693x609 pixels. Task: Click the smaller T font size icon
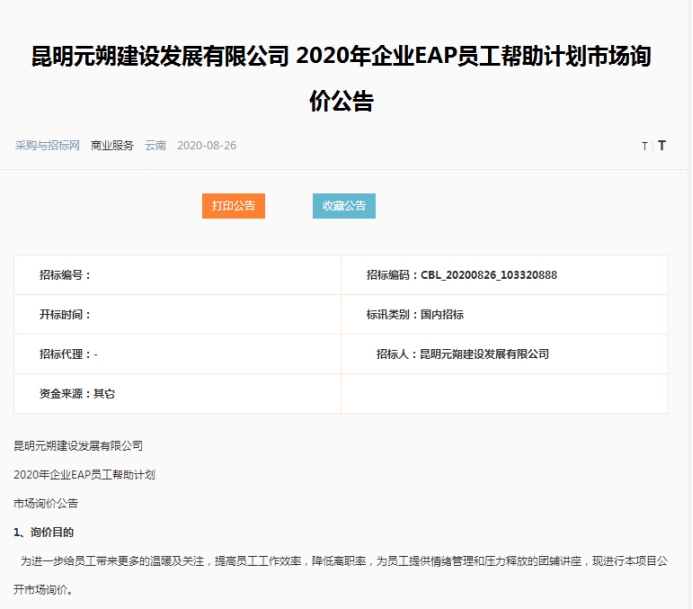644,146
